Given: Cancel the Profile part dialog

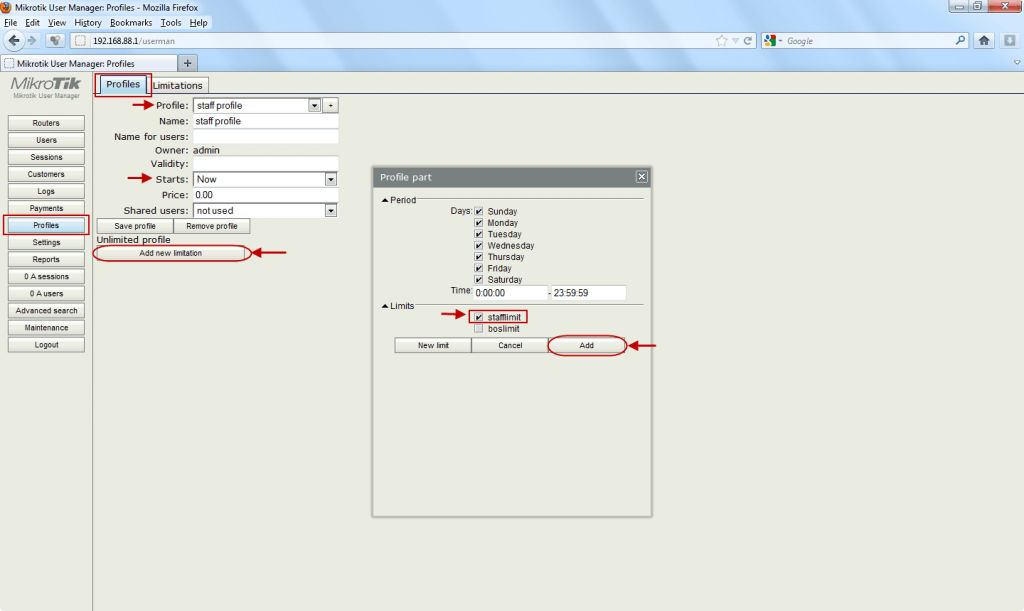Looking at the screenshot, I should tap(510, 345).
